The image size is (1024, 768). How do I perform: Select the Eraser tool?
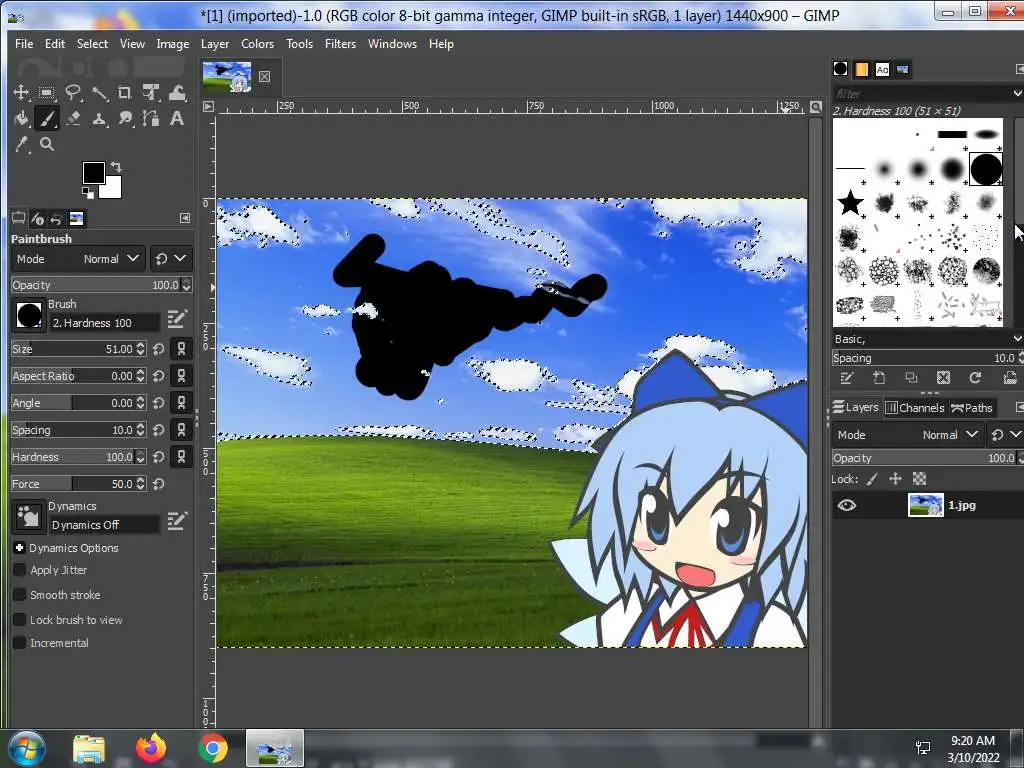72,119
